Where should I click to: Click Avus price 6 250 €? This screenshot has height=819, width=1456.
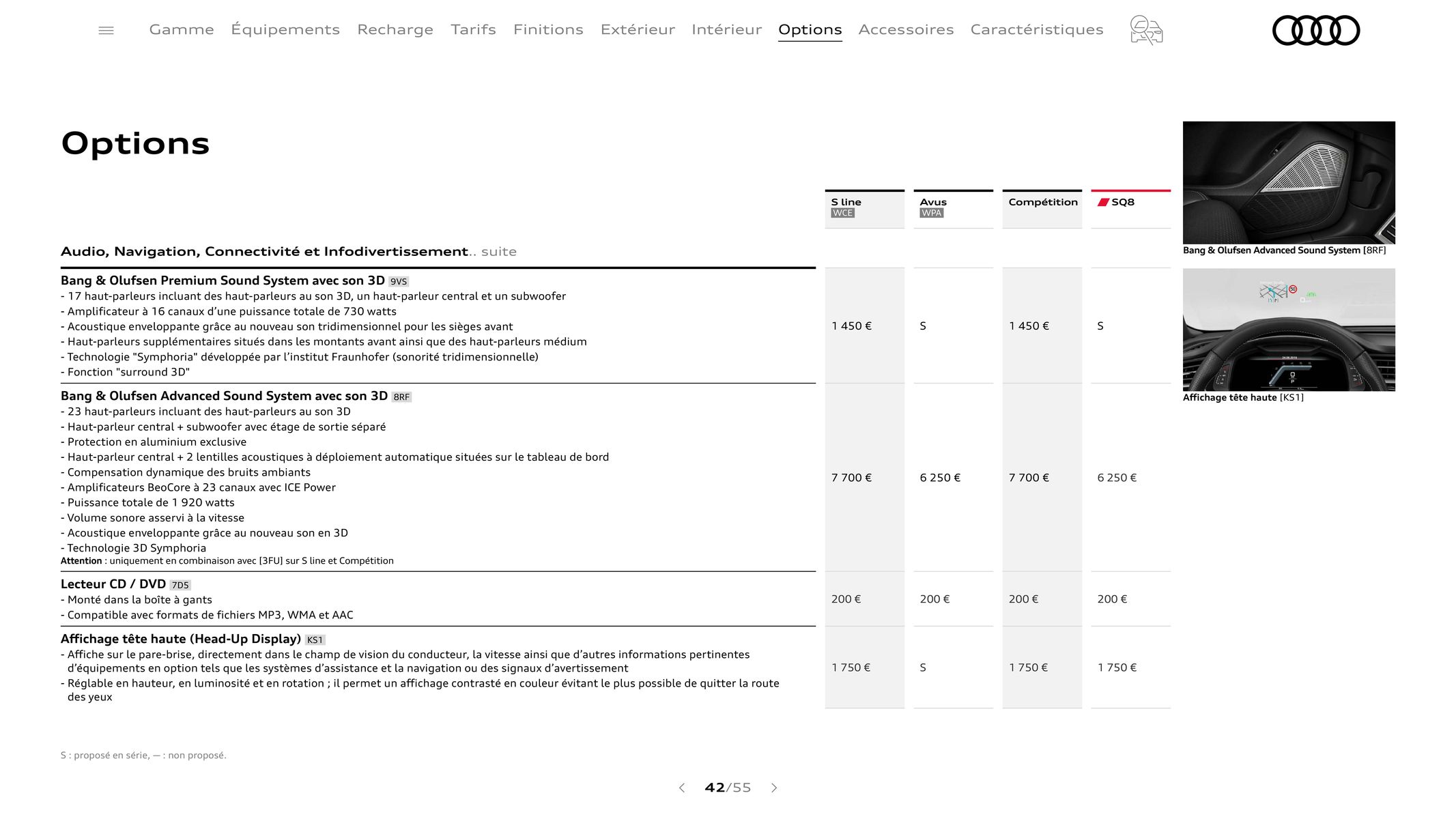coord(940,478)
